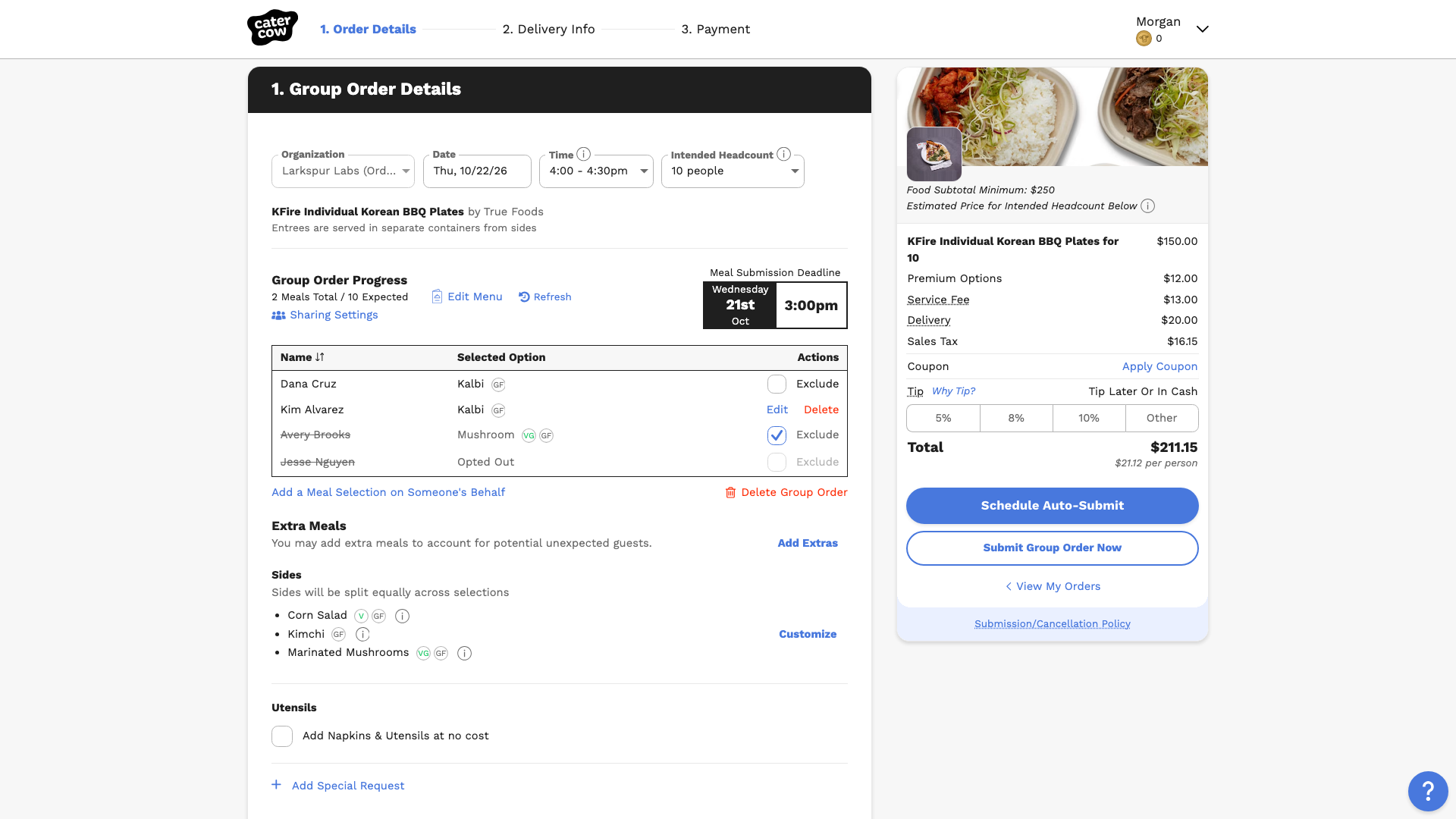The height and width of the screenshot is (819, 1456).
Task: Click the Marinated Mushrooms info icon
Action: (x=465, y=653)
